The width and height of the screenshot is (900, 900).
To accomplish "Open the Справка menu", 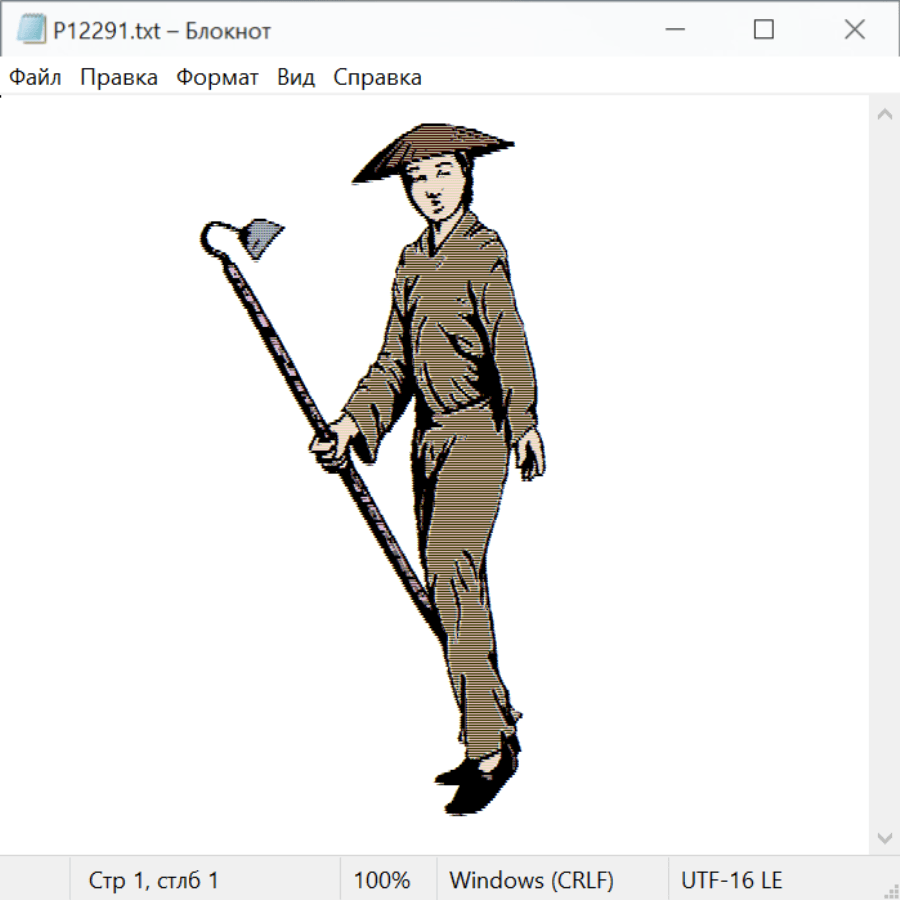I will tap(377, 78).
